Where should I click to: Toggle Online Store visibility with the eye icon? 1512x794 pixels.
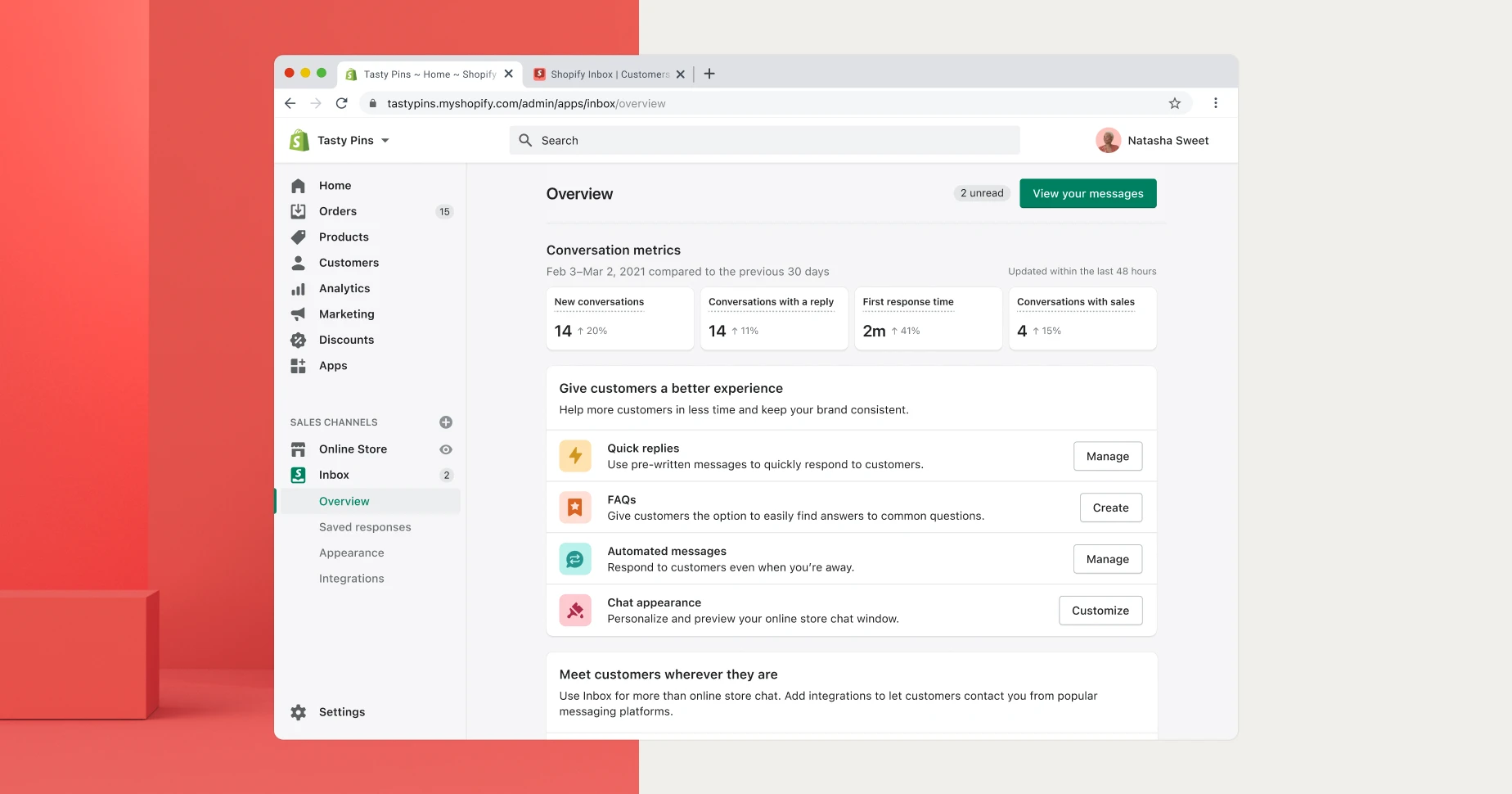click(445, 449)
